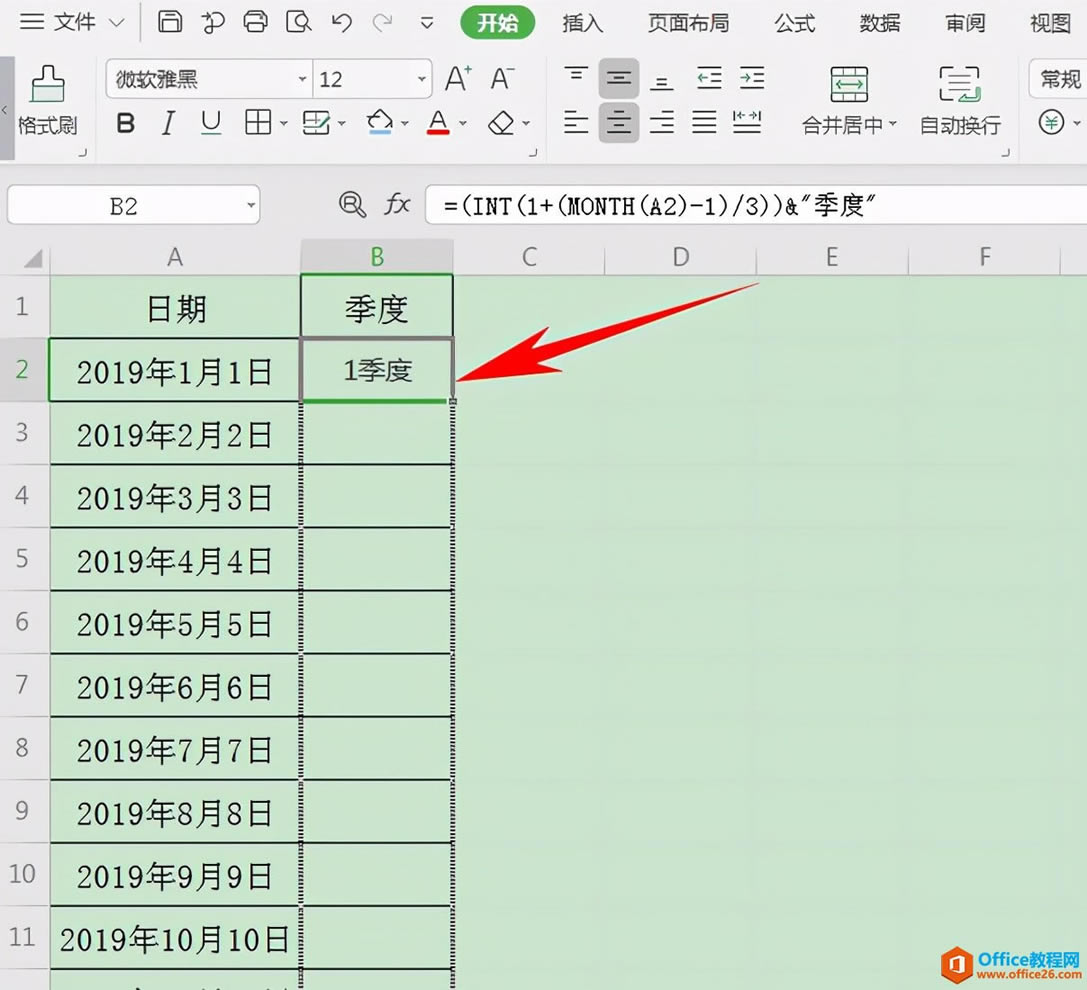Select cell 2019年10月10日
The image size is (1087, 990).
175,938
